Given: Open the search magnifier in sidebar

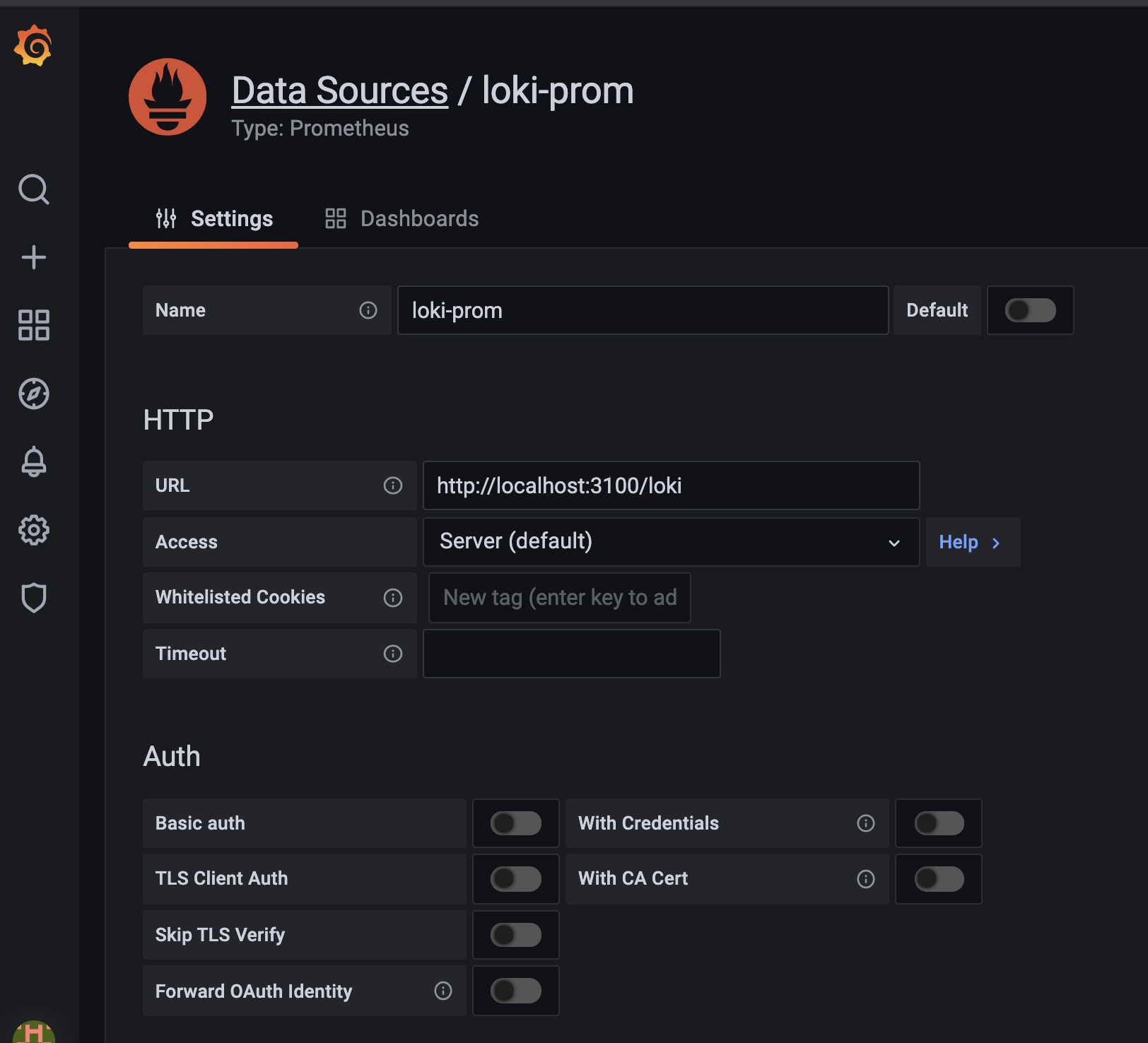Looking at the screenshot, I should (x=33, y=189).
